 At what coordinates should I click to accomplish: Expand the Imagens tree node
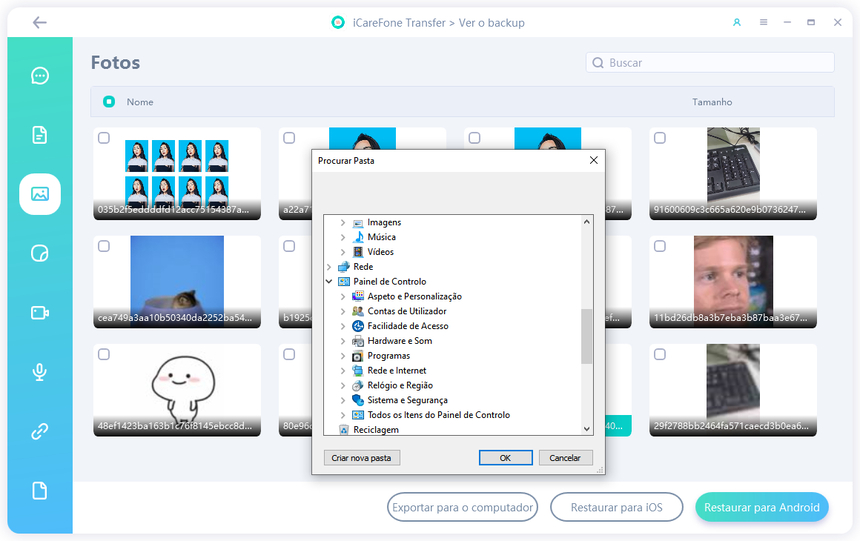[343, 222]
